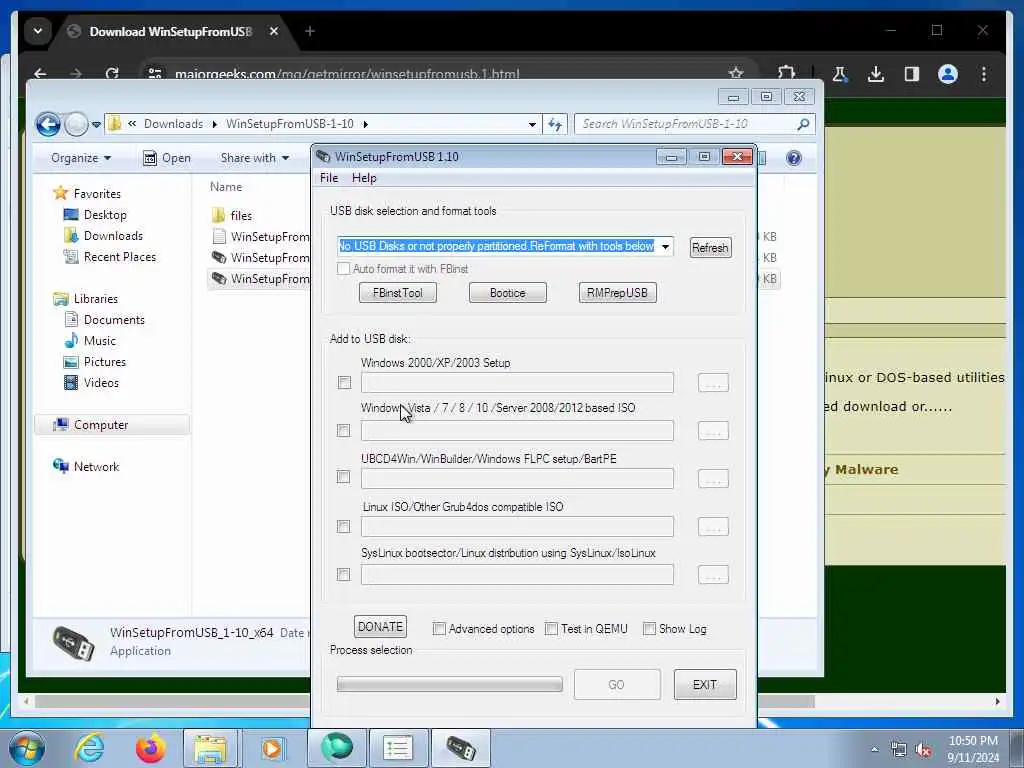
Task: Open Help menu in WinSetupFromUSB
Action: 364,178
